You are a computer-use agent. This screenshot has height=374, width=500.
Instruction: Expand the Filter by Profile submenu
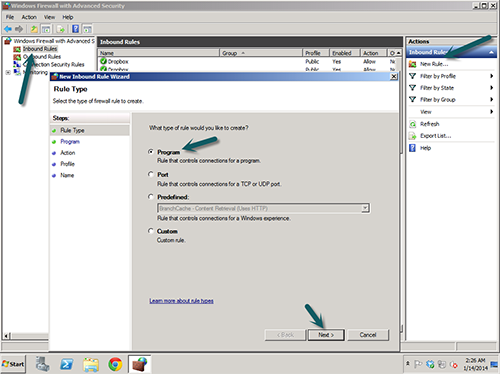[491, 76]
